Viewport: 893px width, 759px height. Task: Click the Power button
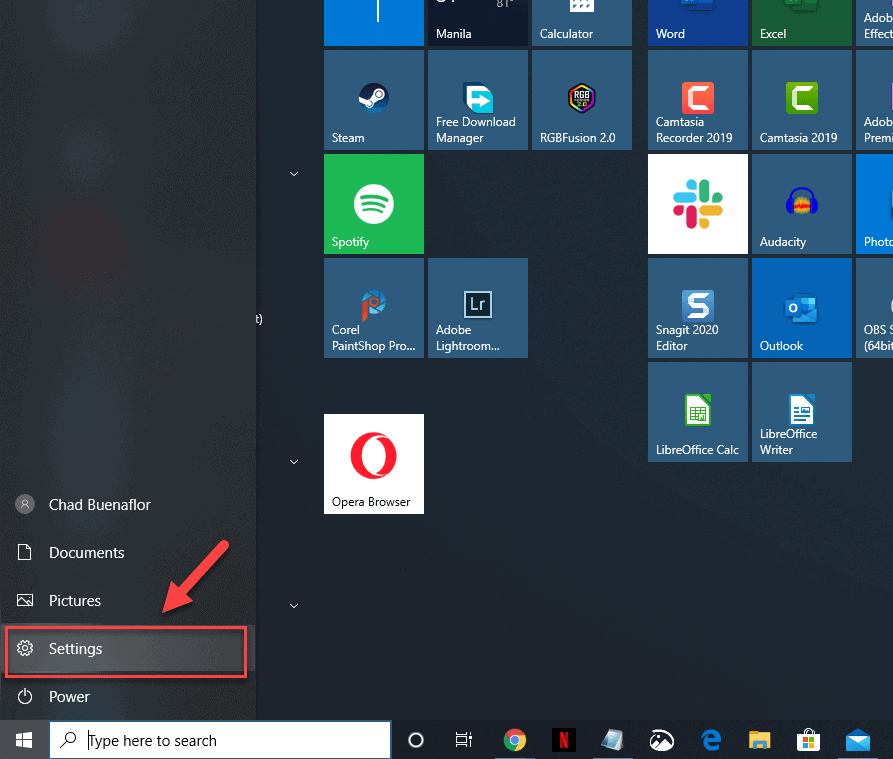click(x=69, y=697)
